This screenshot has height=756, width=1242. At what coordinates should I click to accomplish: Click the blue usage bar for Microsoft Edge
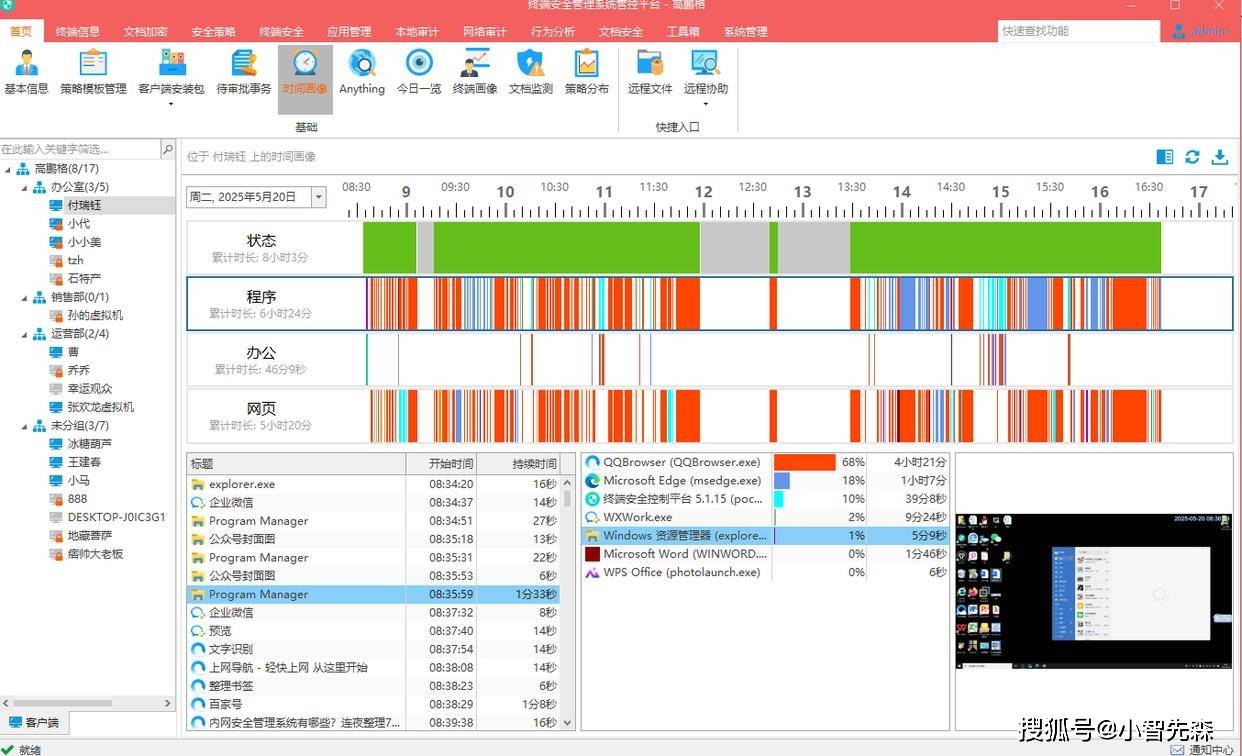(782, 481)
